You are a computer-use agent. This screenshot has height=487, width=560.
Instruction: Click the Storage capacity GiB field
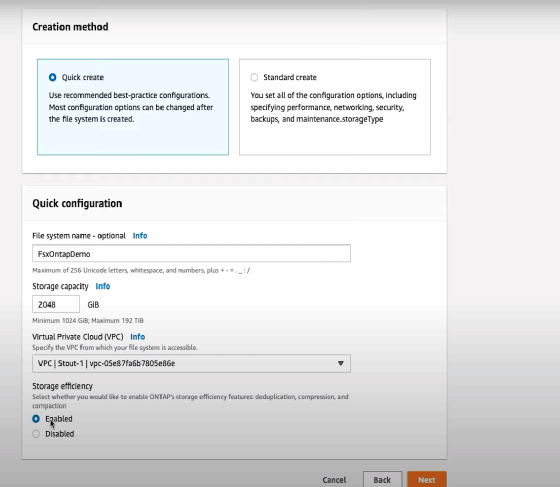click(56, 304)
